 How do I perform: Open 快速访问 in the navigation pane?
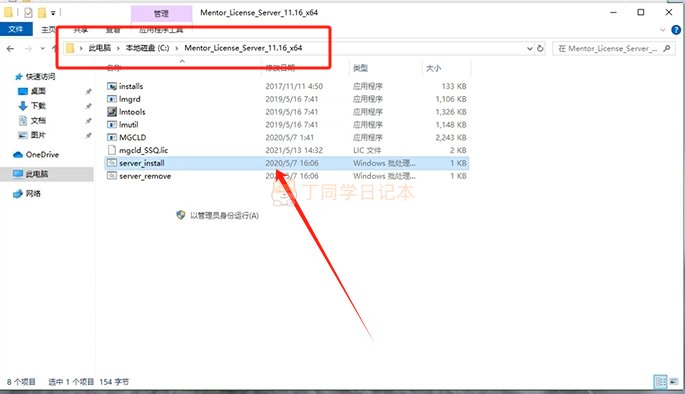coord(40,76)
